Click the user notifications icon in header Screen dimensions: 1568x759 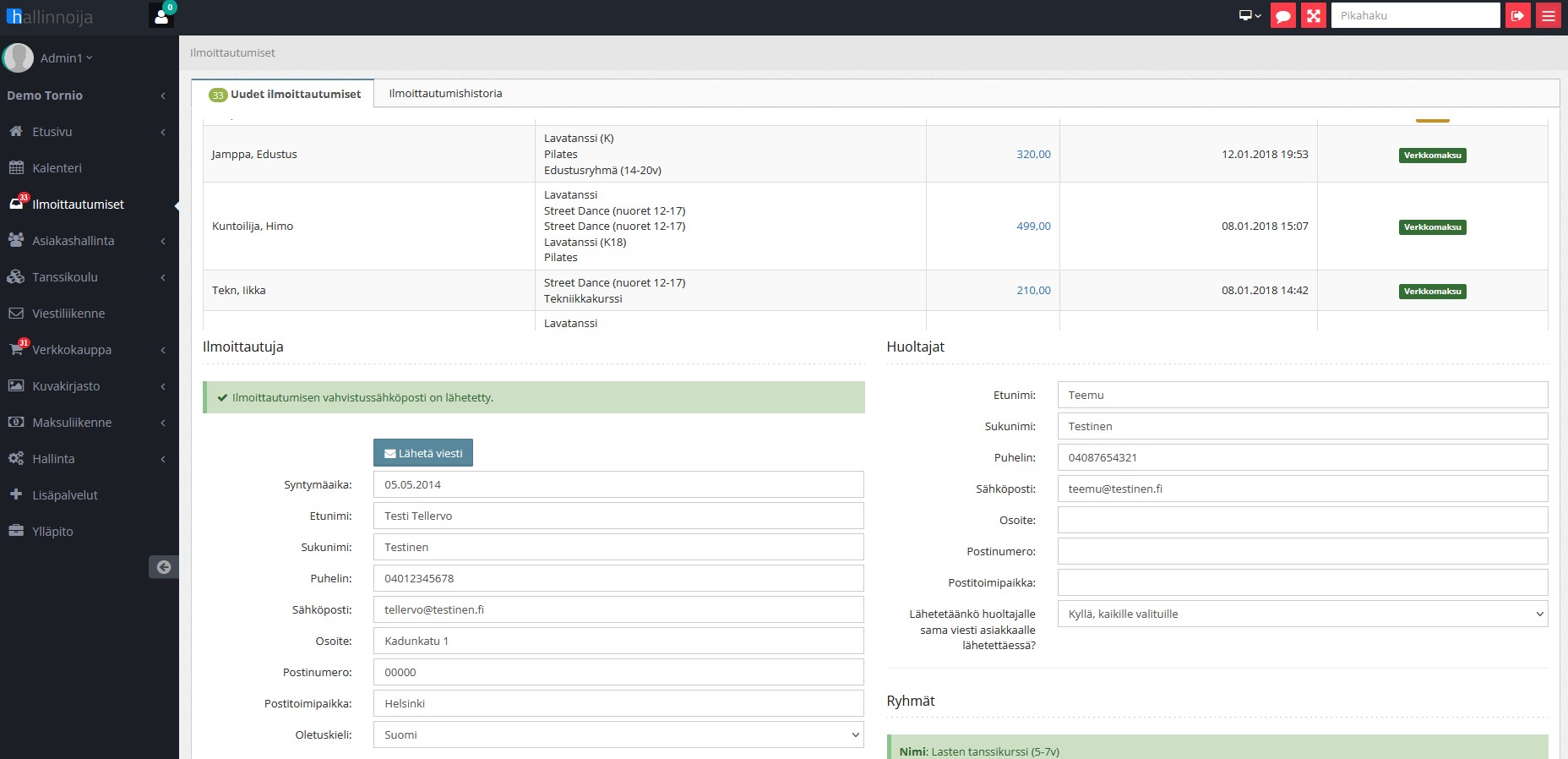click(x=161, y=15)
